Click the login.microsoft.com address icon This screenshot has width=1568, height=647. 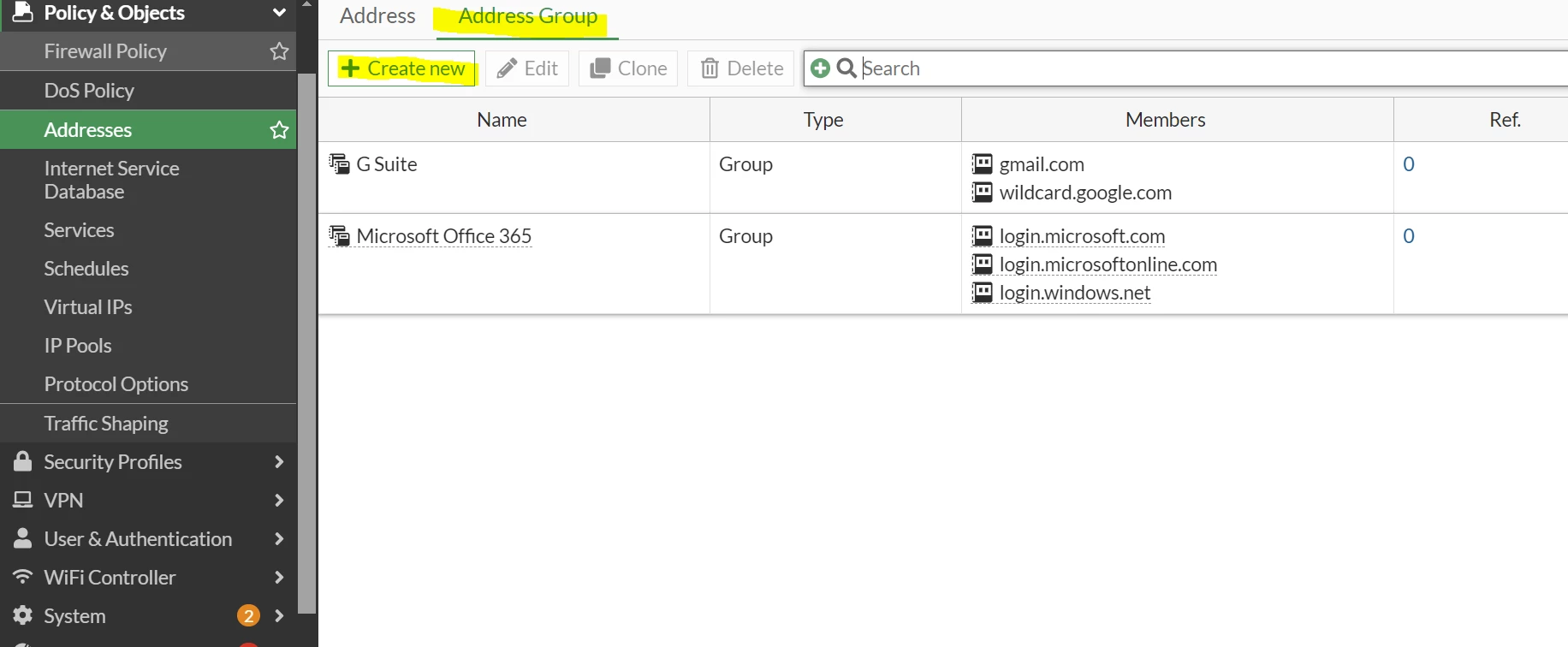[983, 235]
